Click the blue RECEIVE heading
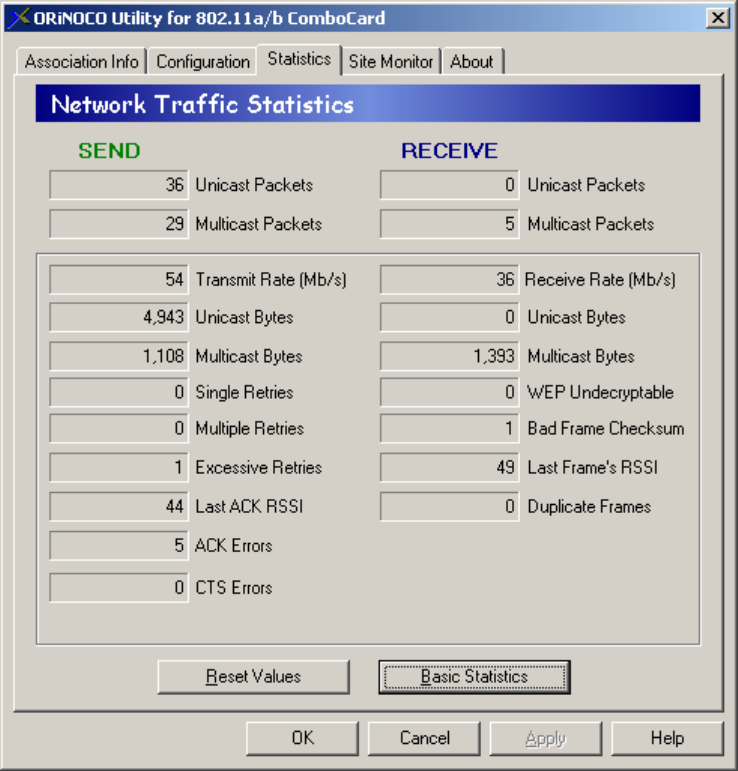 pyautogui.click(x=449, y=150)
